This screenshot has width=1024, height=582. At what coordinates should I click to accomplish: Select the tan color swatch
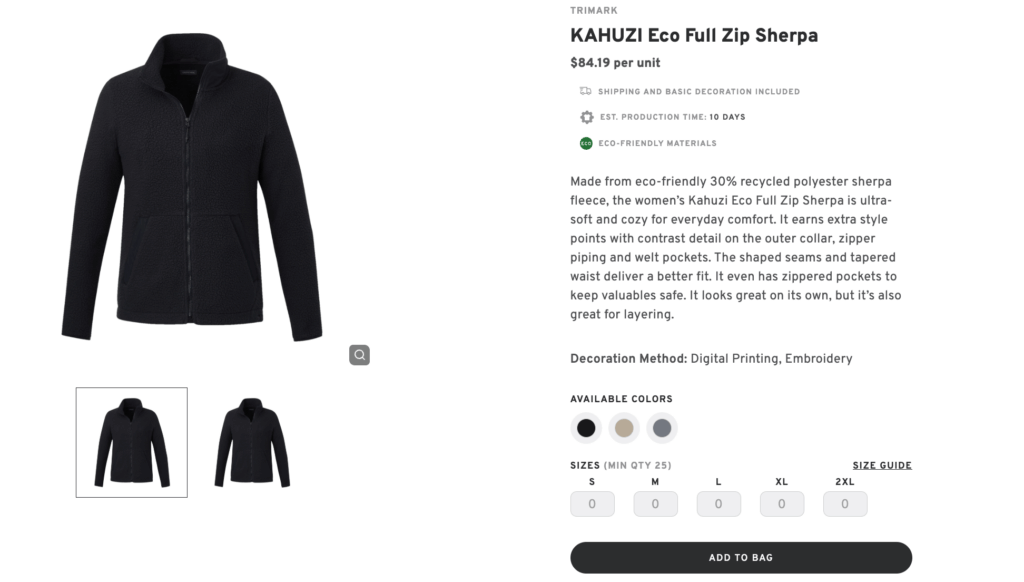[625, 427]
